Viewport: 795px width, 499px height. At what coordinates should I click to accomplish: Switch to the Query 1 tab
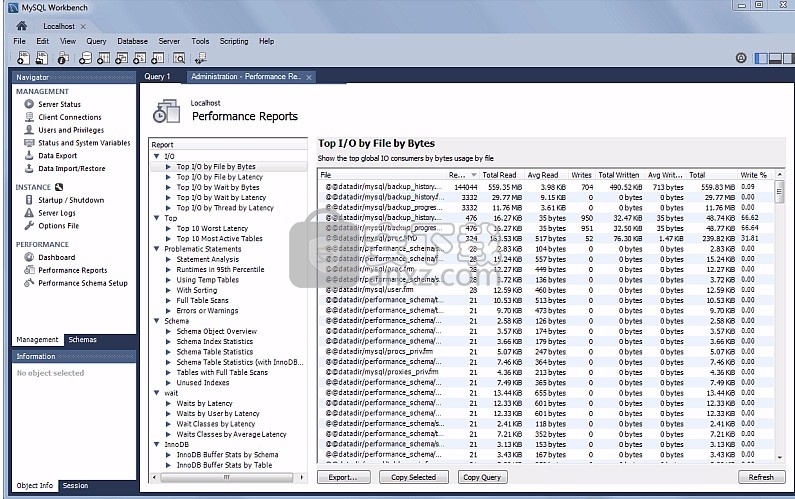(157, 77)
